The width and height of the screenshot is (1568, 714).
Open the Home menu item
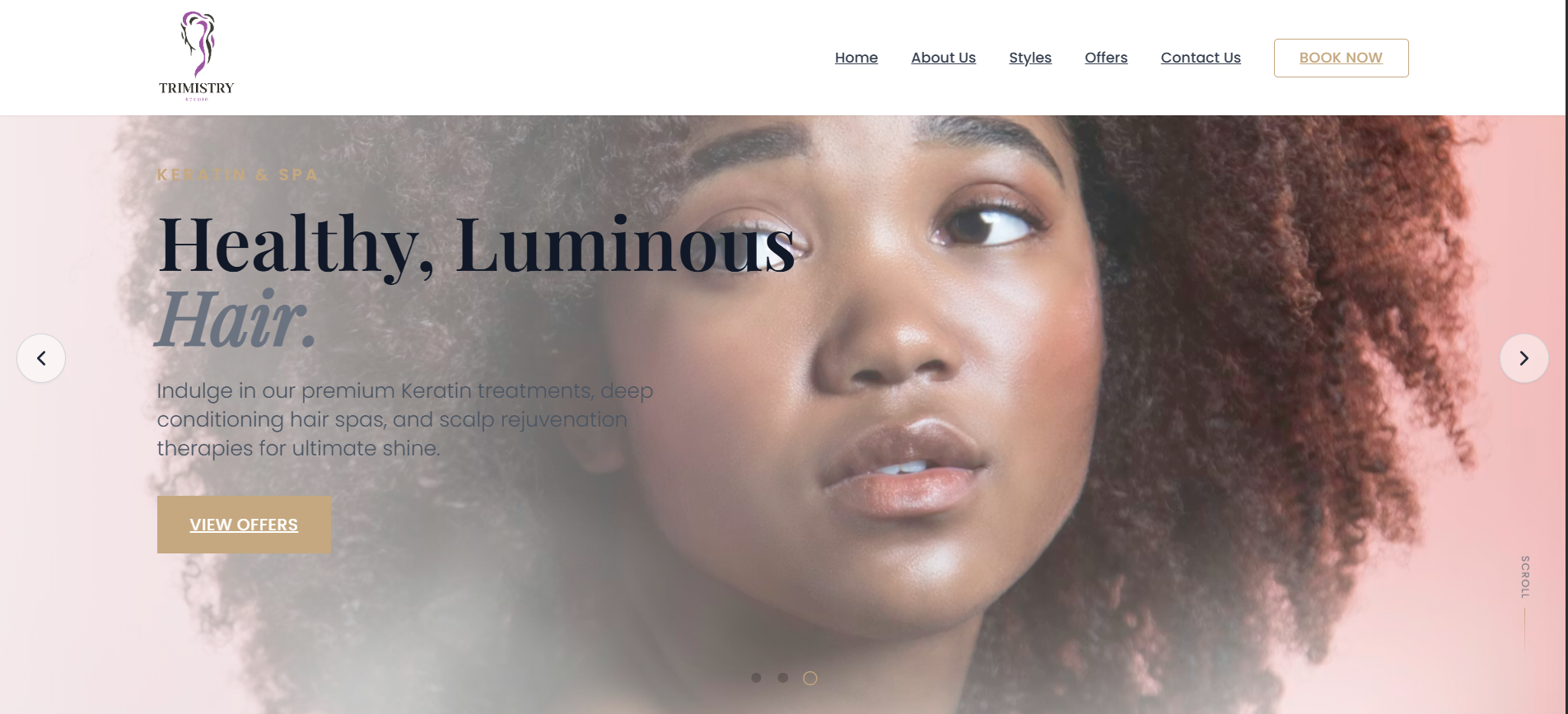[856, 58]
